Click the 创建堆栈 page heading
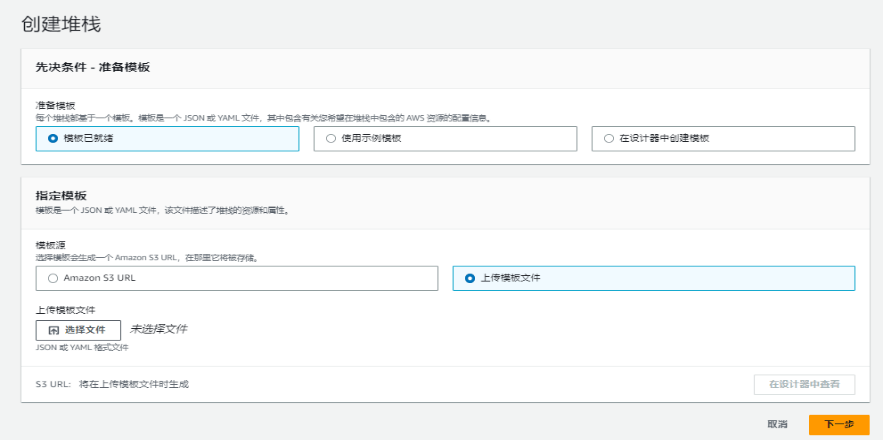 [x=61, y=22]
